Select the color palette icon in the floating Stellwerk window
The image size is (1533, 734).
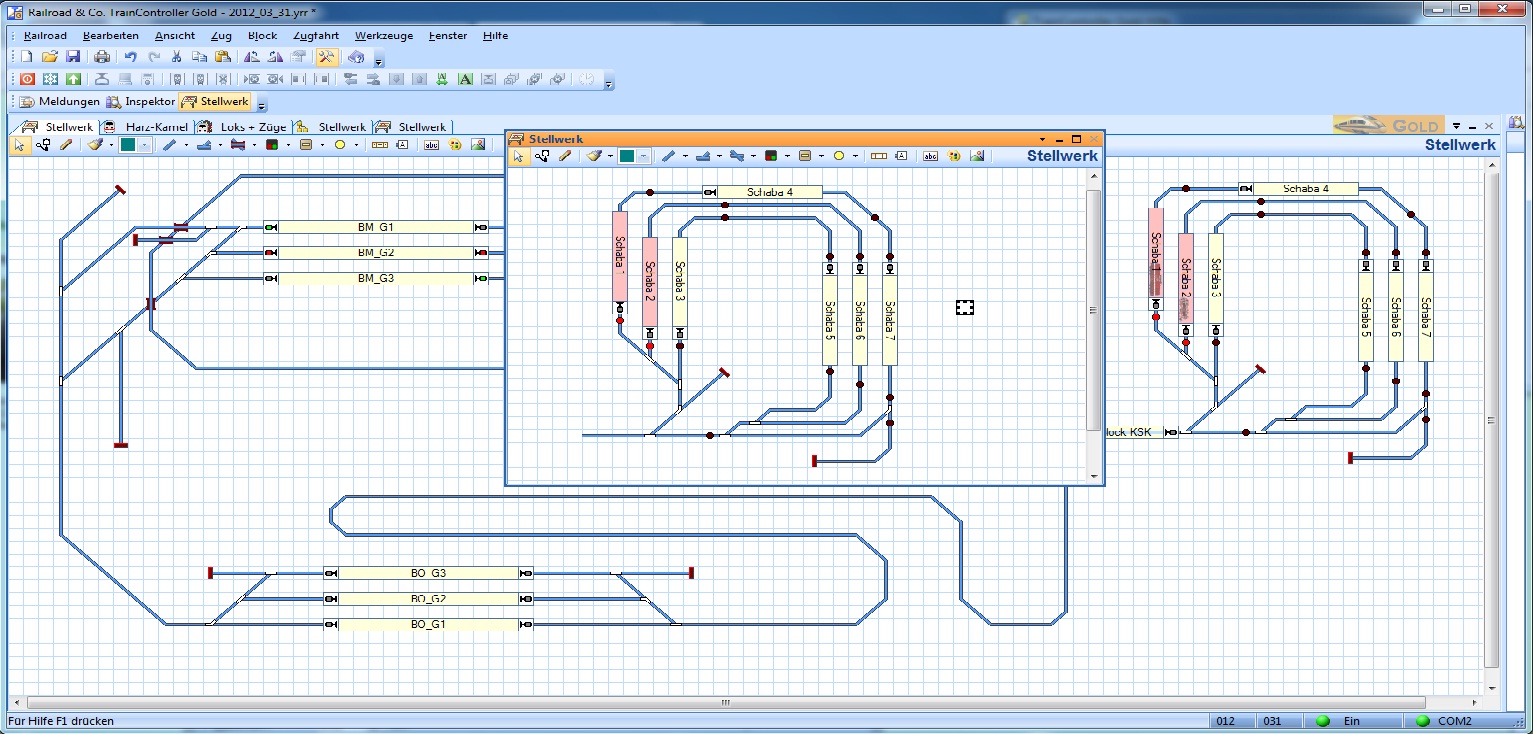click(954, 156)
